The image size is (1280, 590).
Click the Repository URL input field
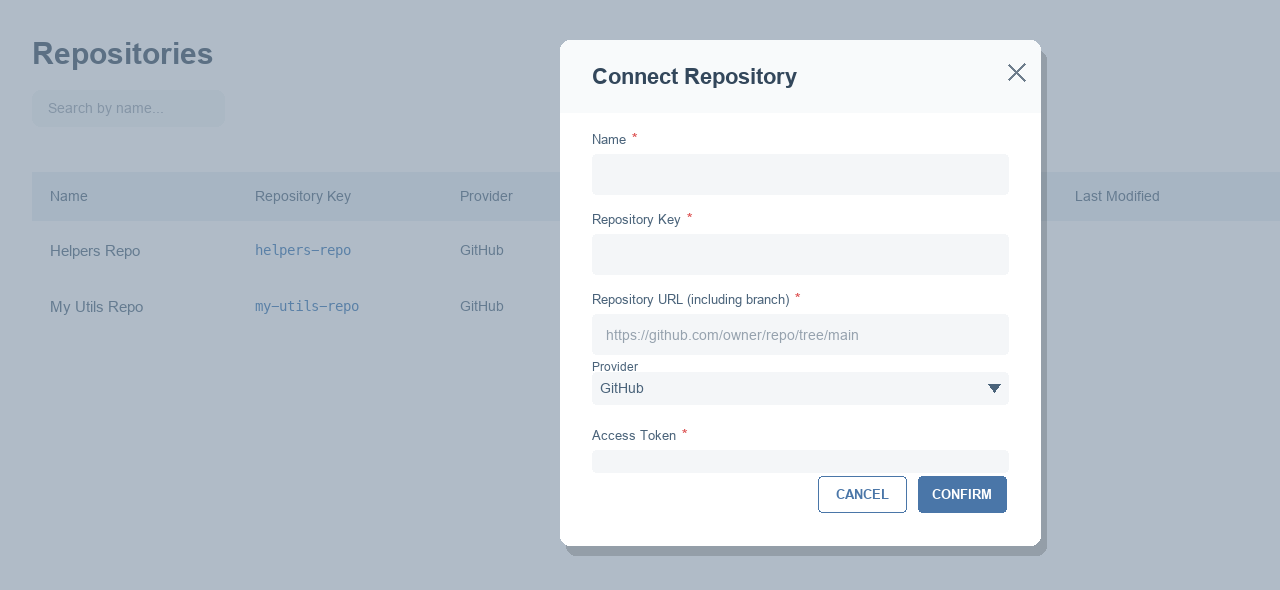point(800,335)
